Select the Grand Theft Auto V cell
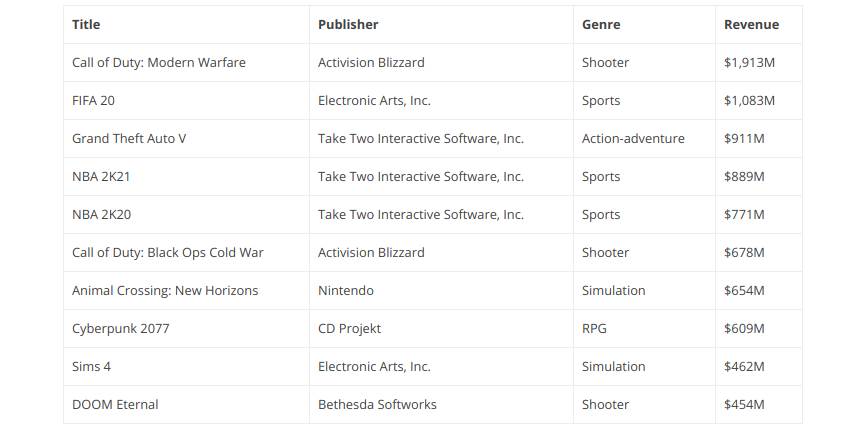This screenshot has width=845, height=437. coord(129,138)
